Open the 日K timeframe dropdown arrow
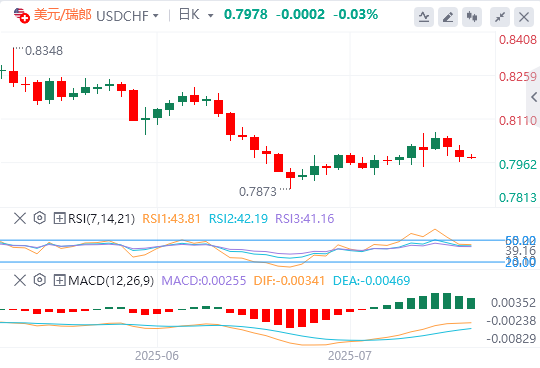Viewport: 540px width, 368px height. click(210, 16)
